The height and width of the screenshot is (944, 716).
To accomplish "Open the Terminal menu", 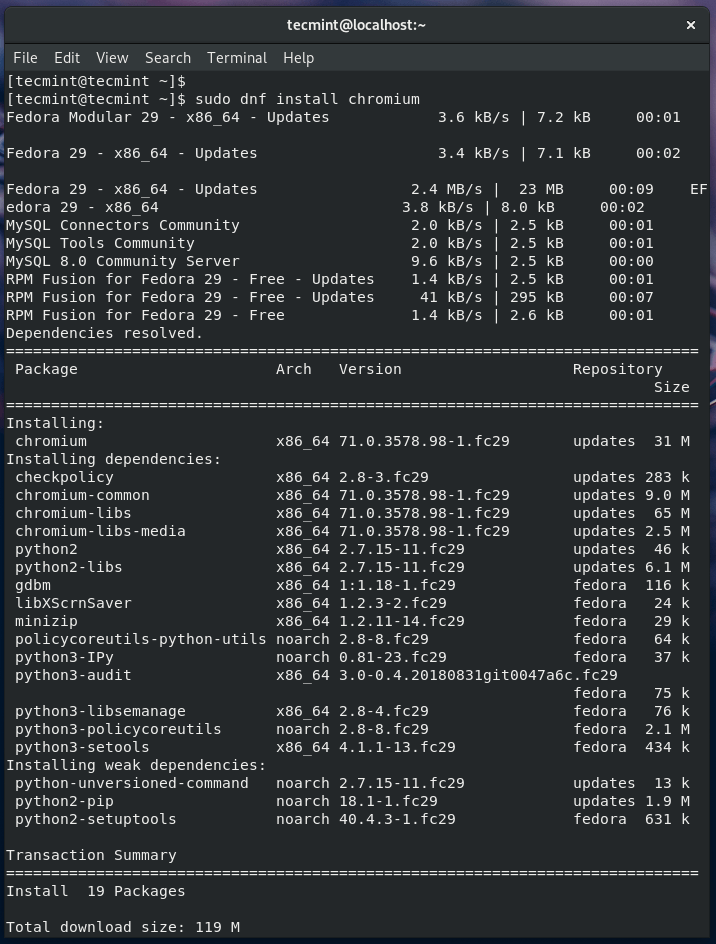I will 237,58.
